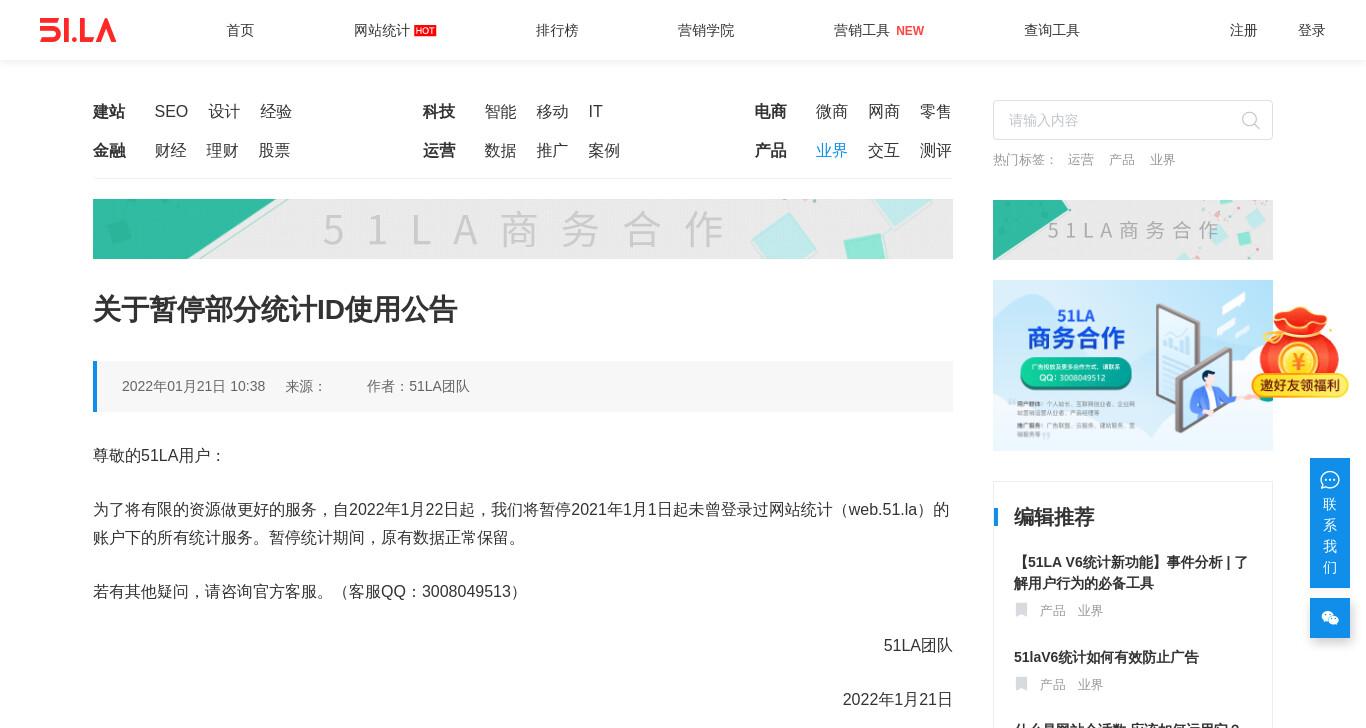The height and width of the screenshot is (728, 1366).
Task: Open 查询工具 menu
Action: 1052,31
